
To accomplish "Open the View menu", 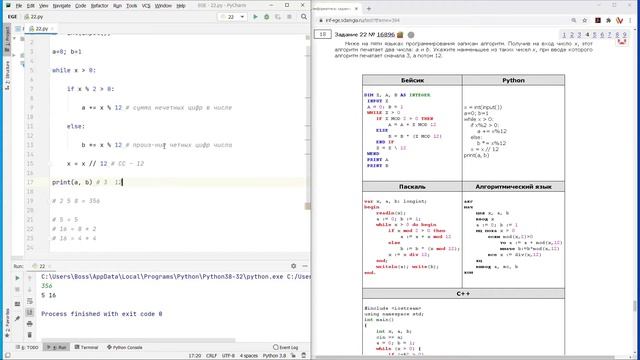I will click(x=43, y=6).
